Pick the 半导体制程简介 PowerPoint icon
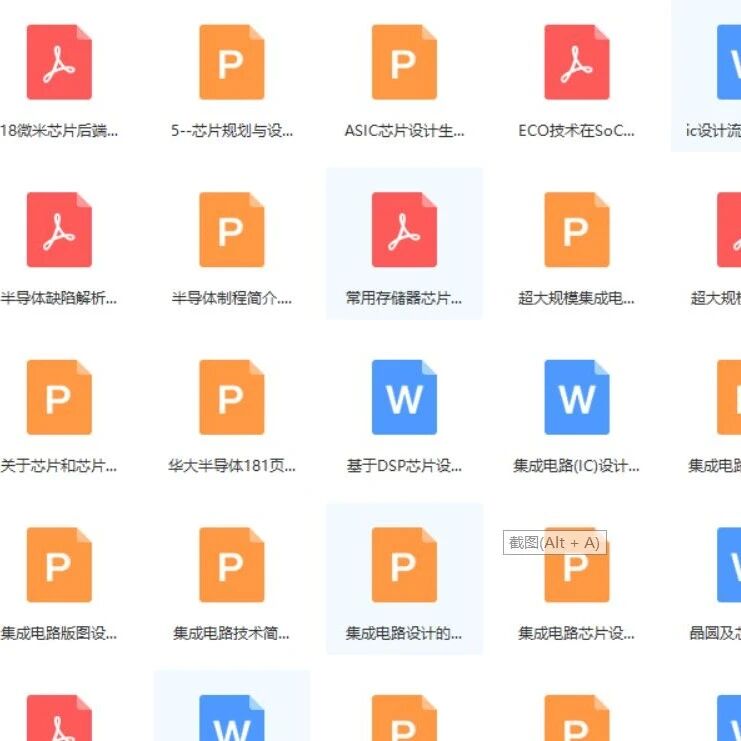 click(x=232, y=230)
